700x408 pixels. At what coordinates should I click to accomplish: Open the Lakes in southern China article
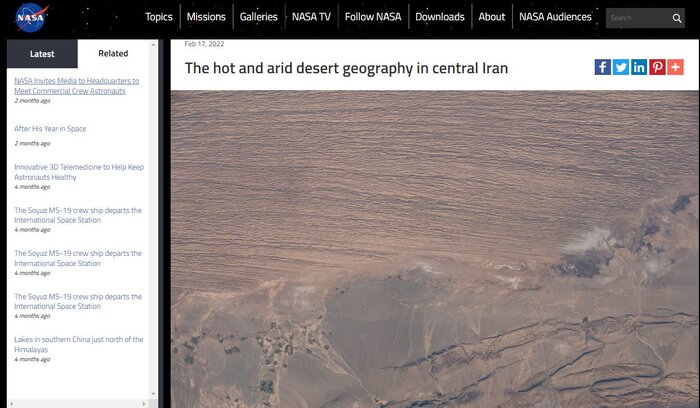[79, 344]
